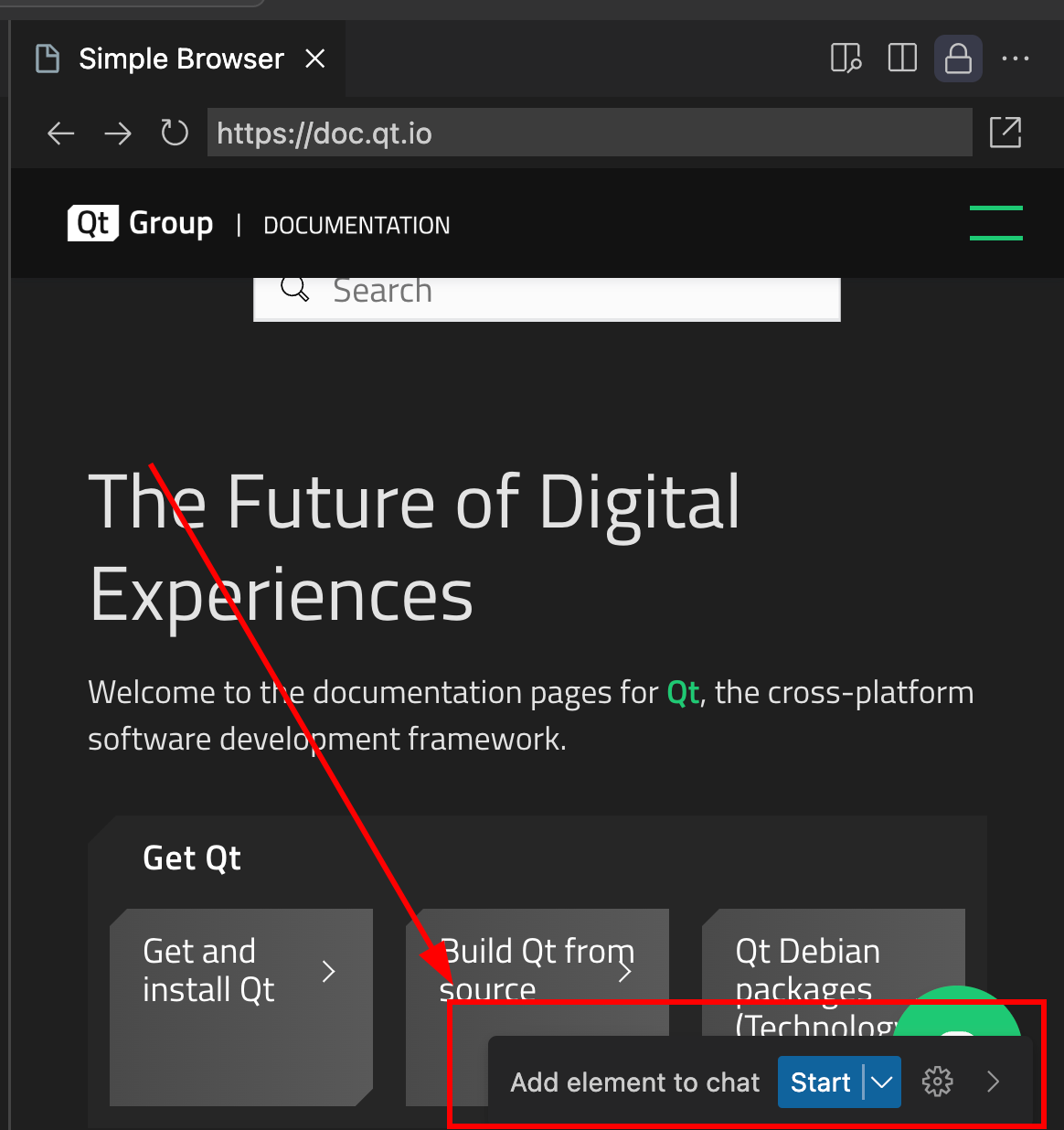Open the Build Qt from source card
The image size is (1064, 1130).
(x=537, y=971)
